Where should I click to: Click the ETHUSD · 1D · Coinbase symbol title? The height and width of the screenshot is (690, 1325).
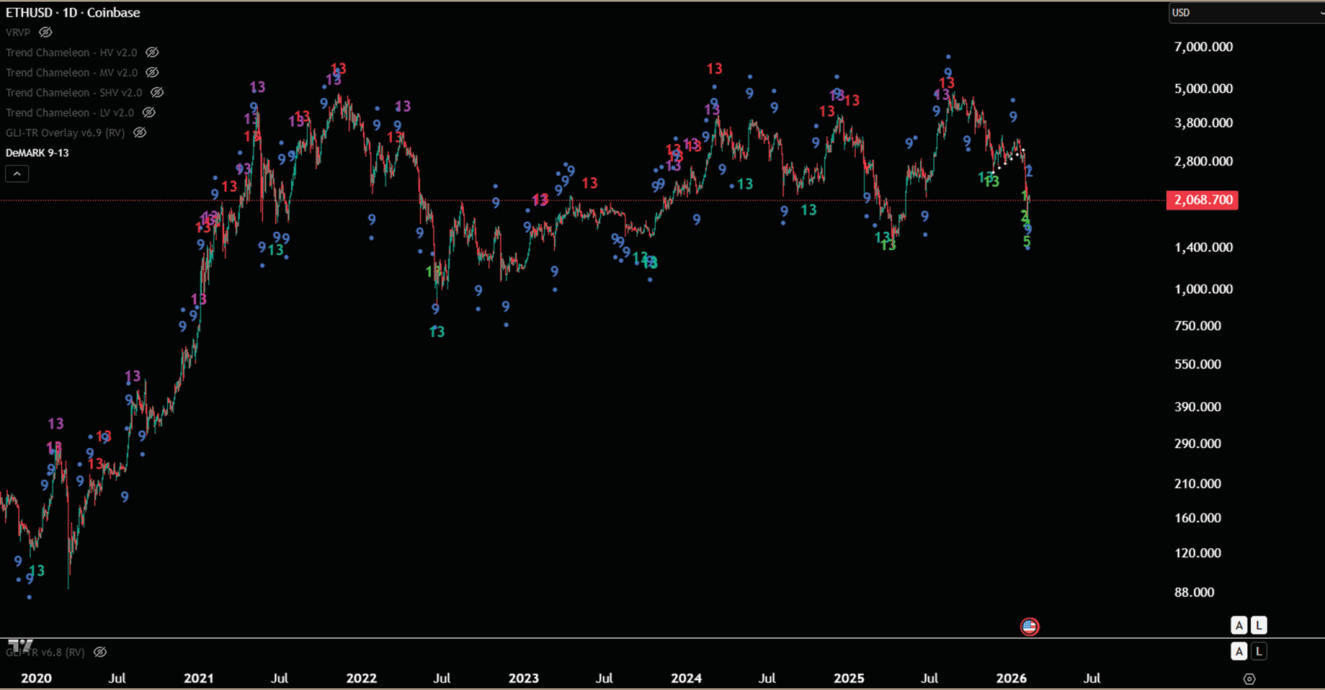point(73,13)
